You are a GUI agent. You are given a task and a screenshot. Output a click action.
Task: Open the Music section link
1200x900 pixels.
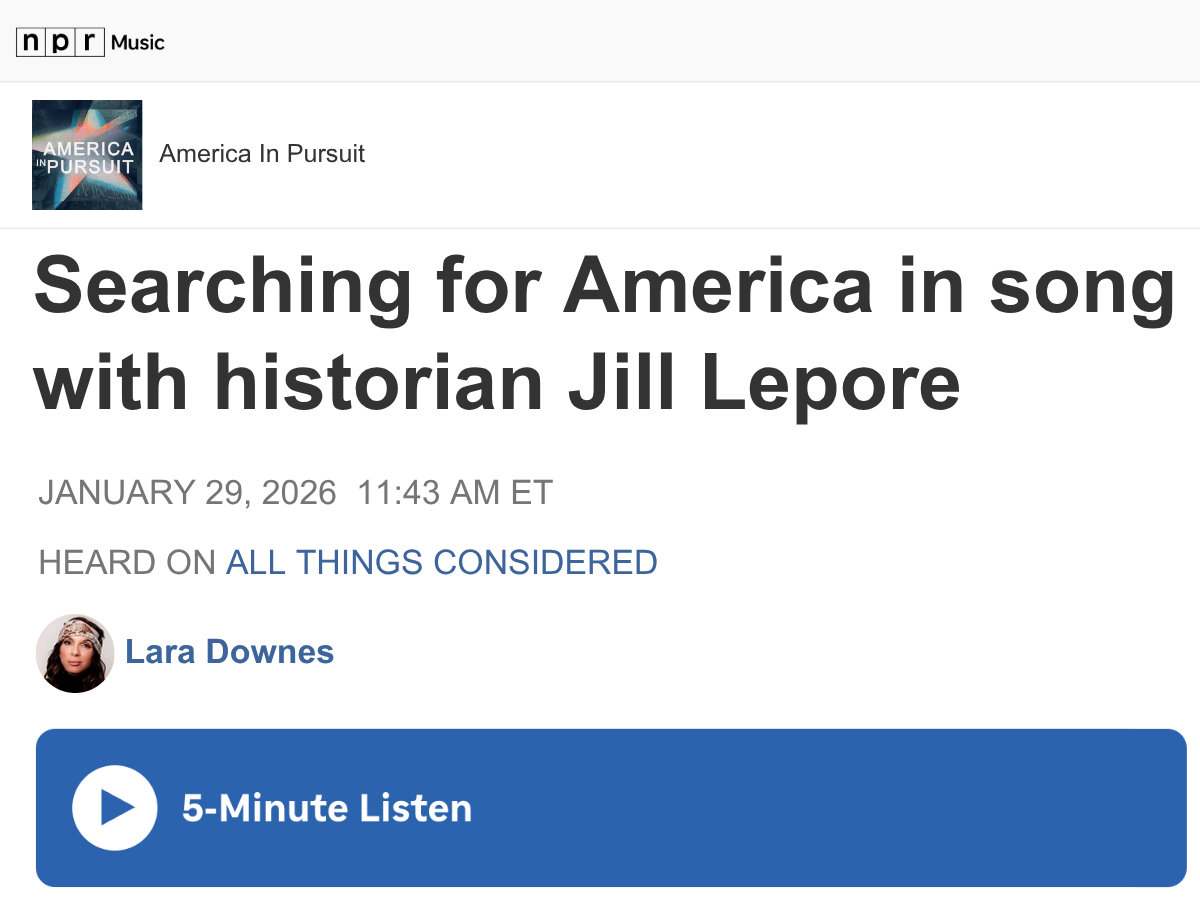pos(138,42)
